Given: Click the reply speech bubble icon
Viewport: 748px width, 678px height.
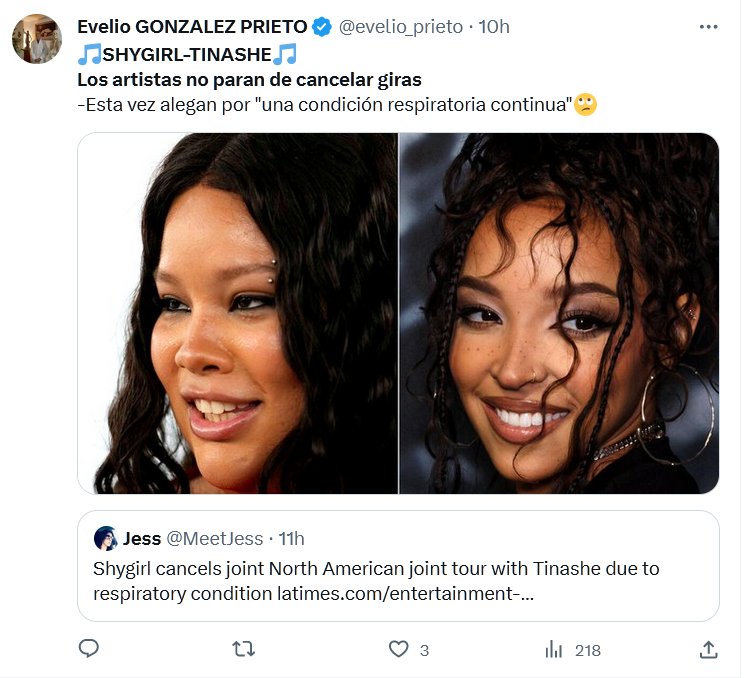Looking at the screenshot, I should (x=89, y=649).
